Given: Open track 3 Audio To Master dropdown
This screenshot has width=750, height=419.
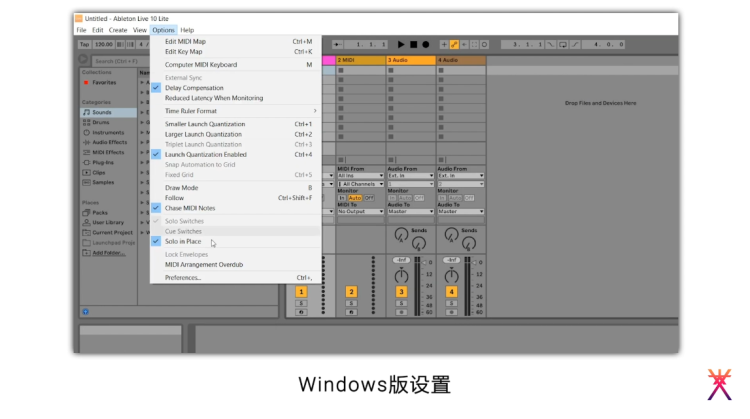Looking at the screenshot, I should click(411, 211).
